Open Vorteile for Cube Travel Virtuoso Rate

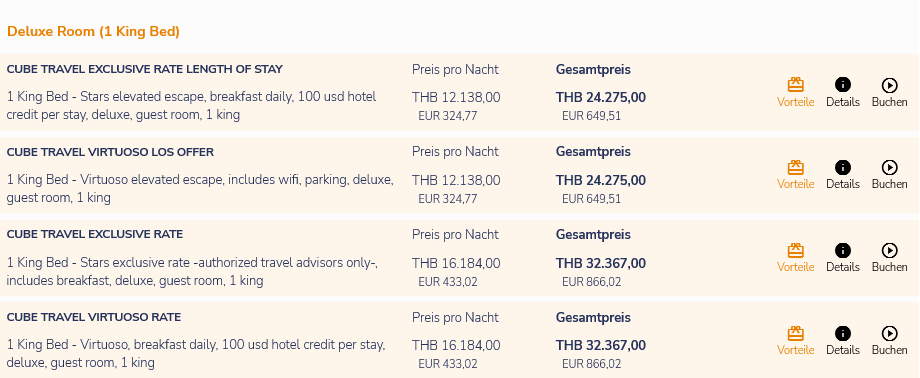tap(795, 341)
